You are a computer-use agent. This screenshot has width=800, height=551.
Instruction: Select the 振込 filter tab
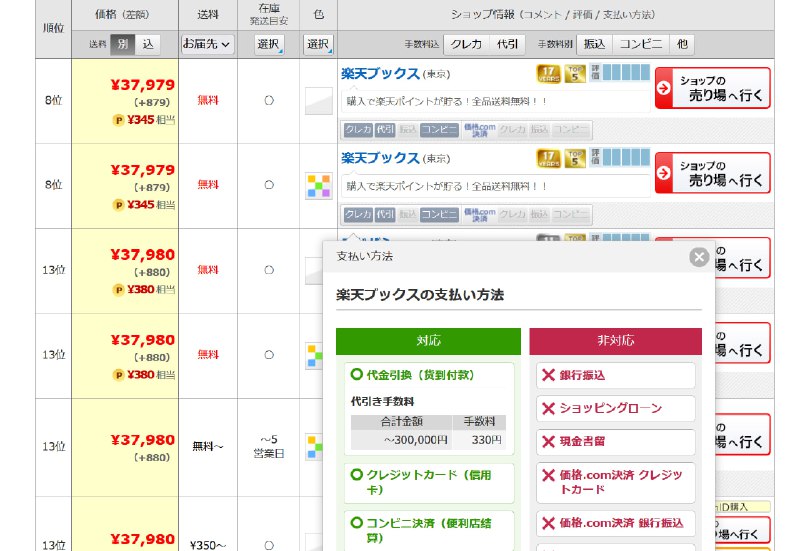[x=594, y=44]
